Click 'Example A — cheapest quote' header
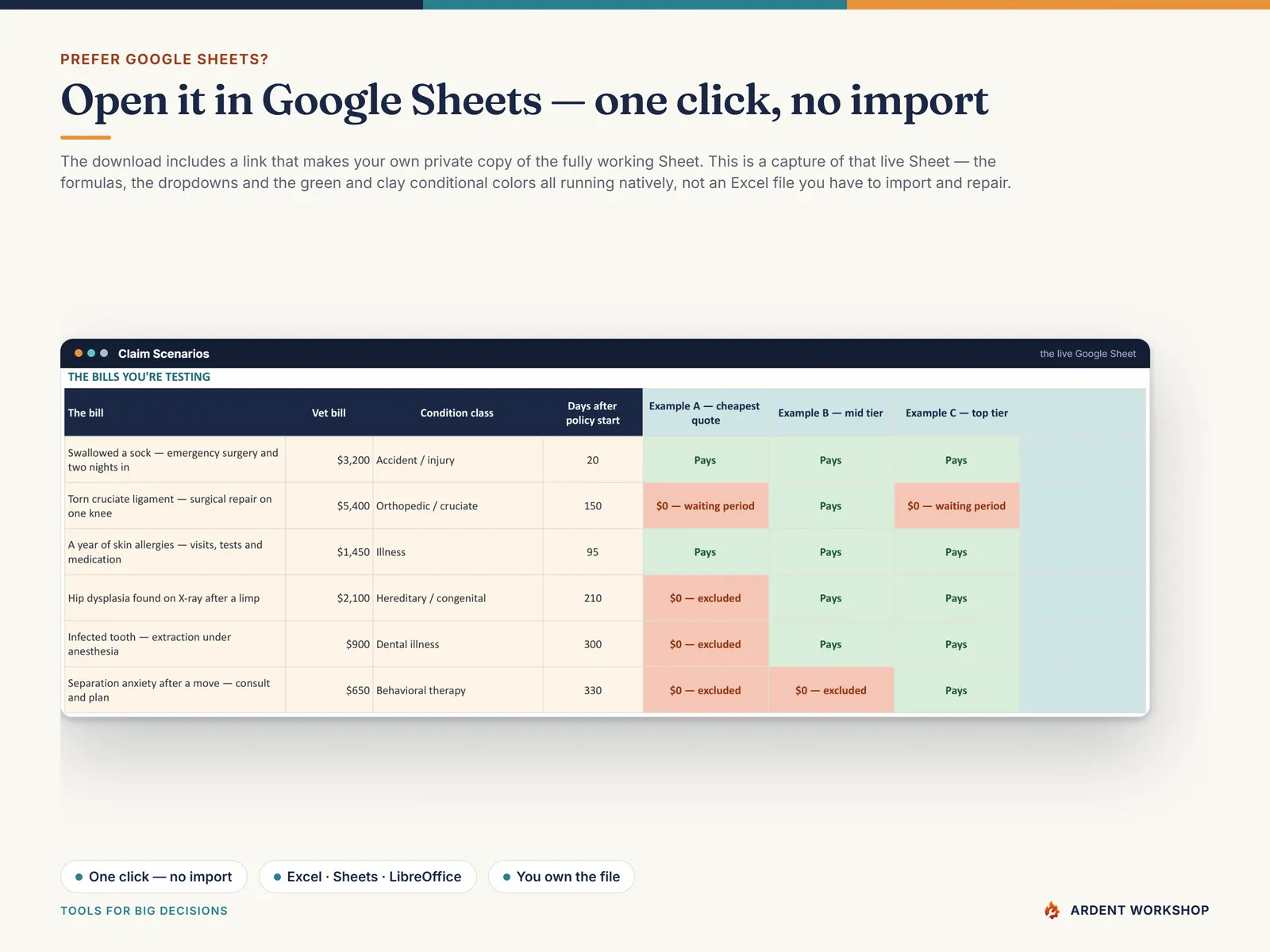Viewport: 1270px width, 952px height. point(705,413)
